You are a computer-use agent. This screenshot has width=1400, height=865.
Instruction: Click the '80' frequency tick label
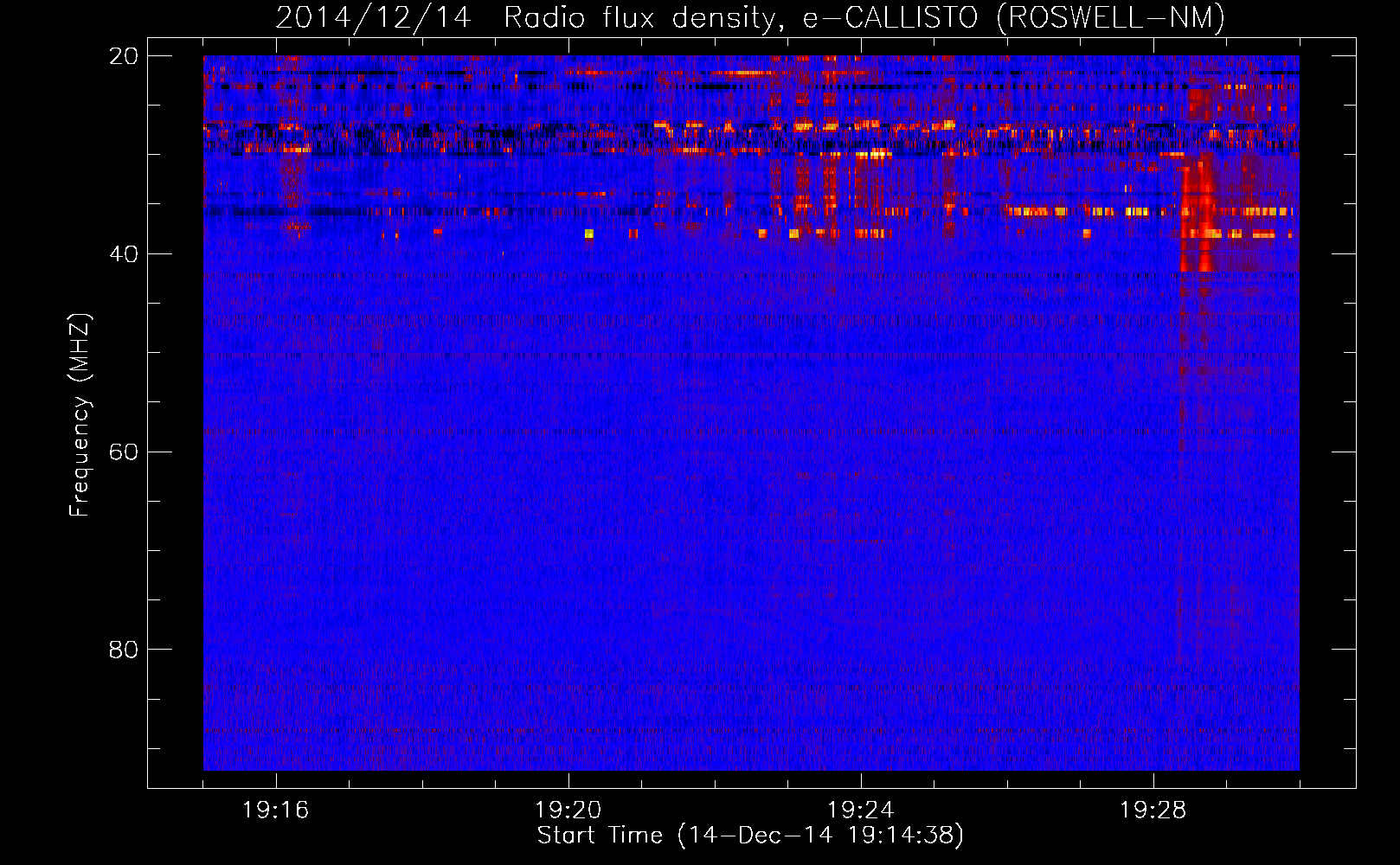coord(123,650)
